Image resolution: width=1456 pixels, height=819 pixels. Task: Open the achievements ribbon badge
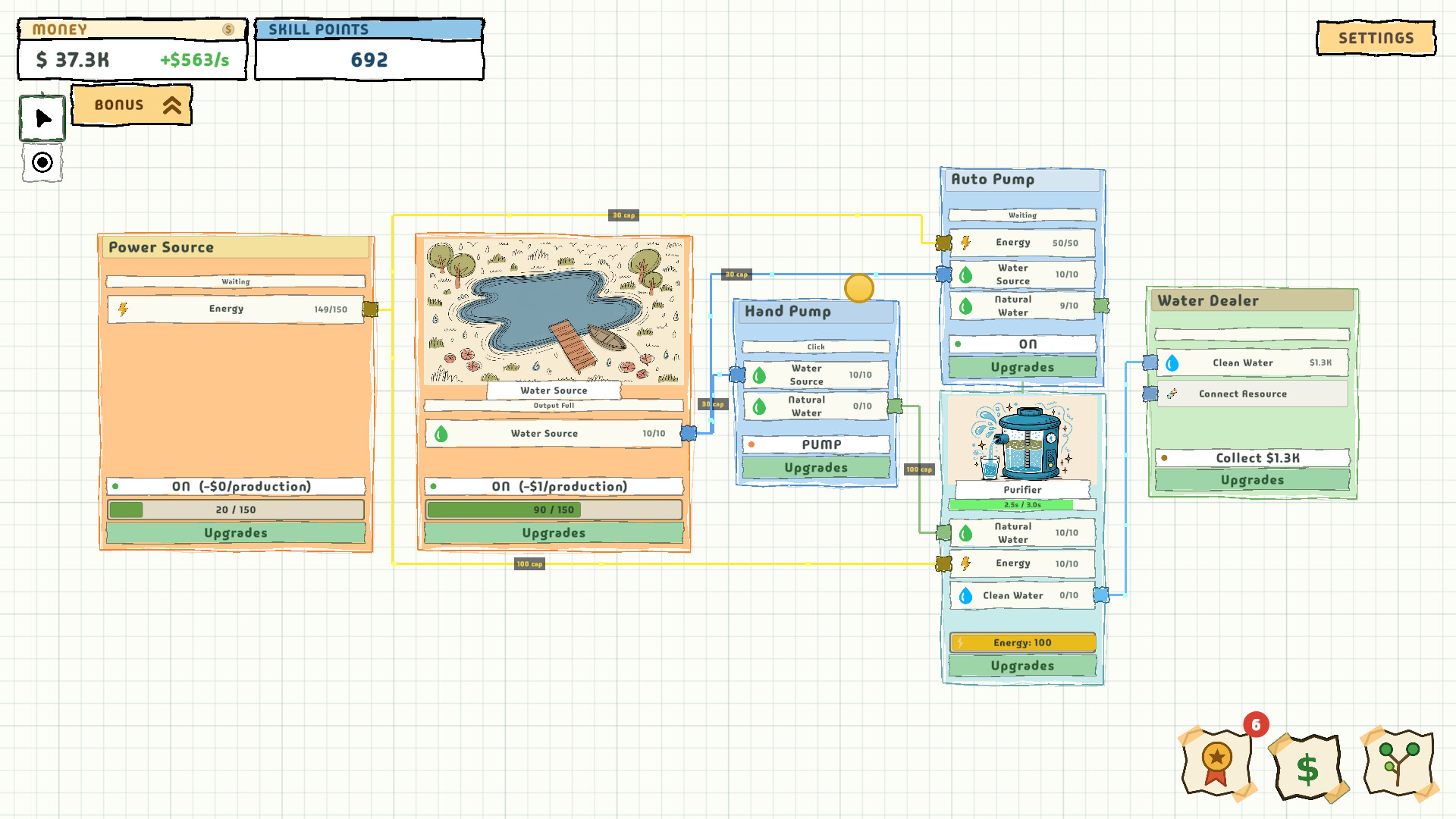click(1216, 762)
